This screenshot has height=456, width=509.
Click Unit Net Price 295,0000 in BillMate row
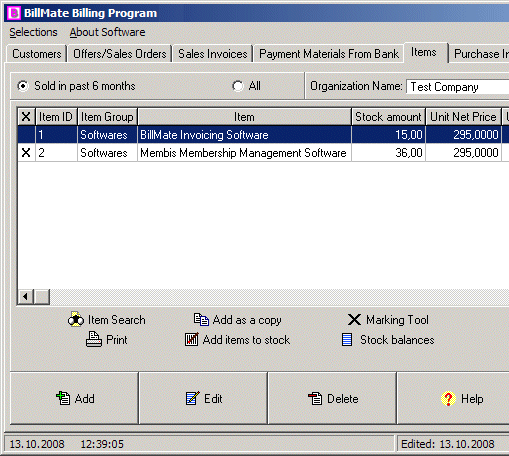(x=463, y=135)
